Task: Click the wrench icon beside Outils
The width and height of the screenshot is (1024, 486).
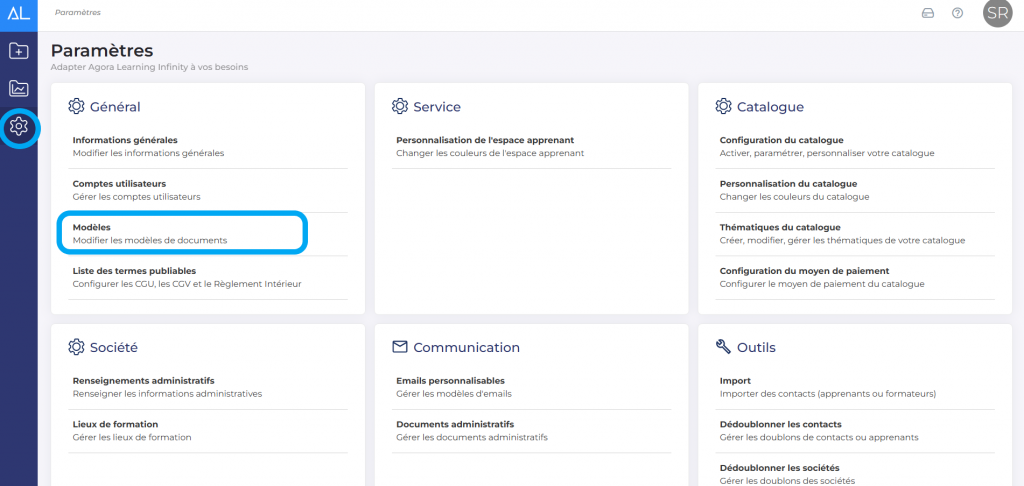Action: click(724, 347)
